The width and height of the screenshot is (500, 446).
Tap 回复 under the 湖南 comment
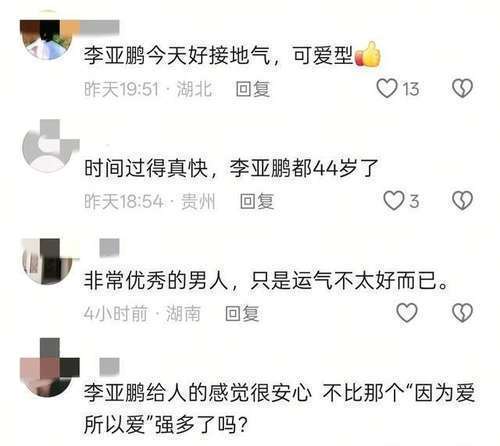point(242,314)
